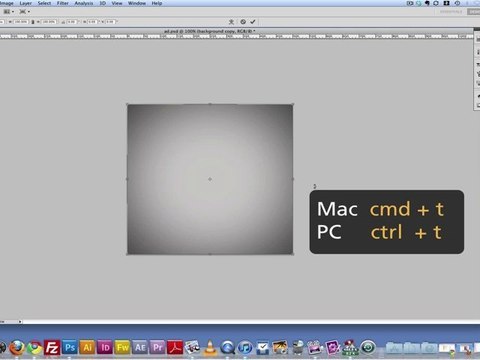Toggle the maintain aspect ratio chain link
Viewport: 480px width, 360px height.
pyautogui.click(x=33, y=22)
